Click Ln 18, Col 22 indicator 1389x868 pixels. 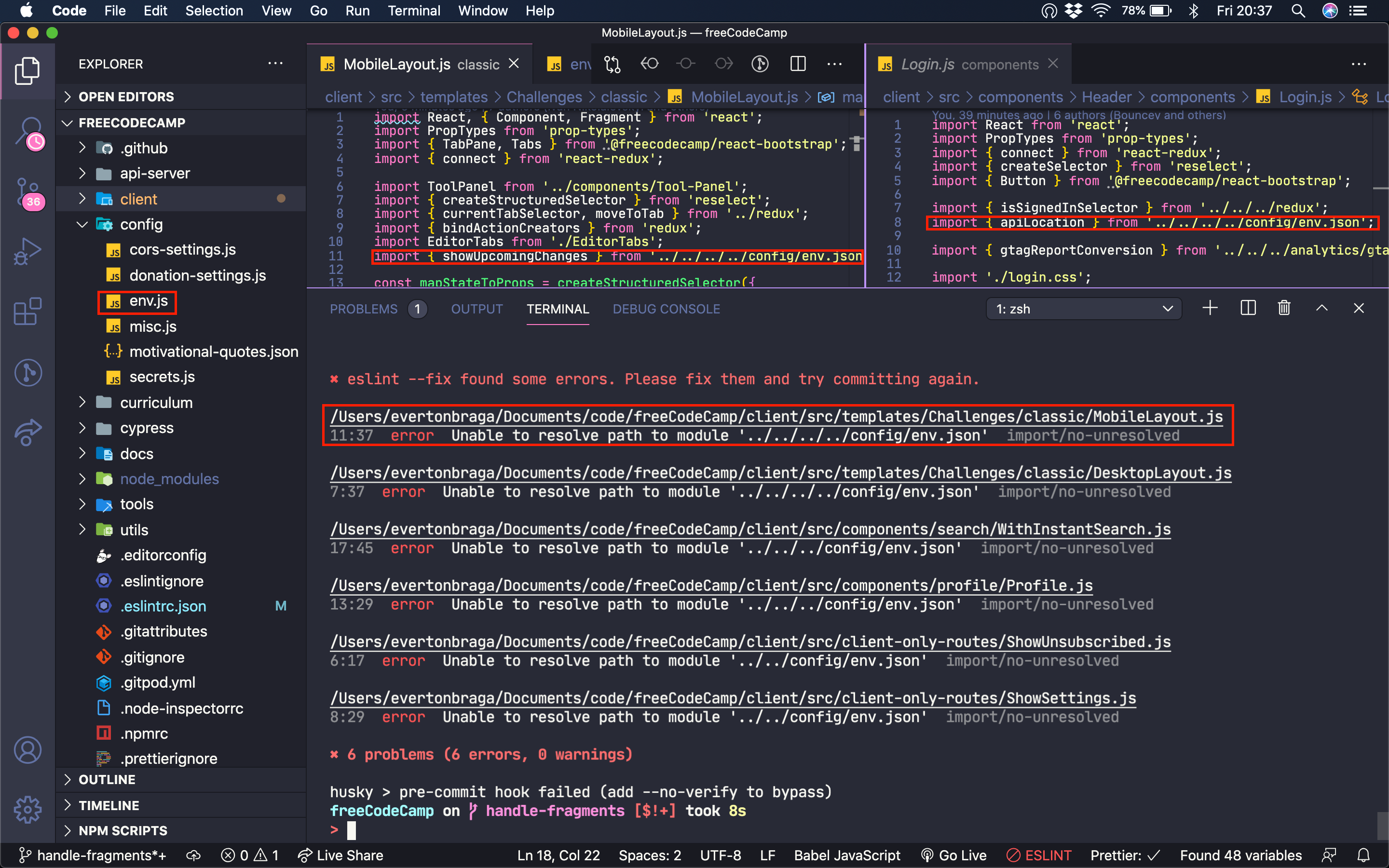(558, 855)
